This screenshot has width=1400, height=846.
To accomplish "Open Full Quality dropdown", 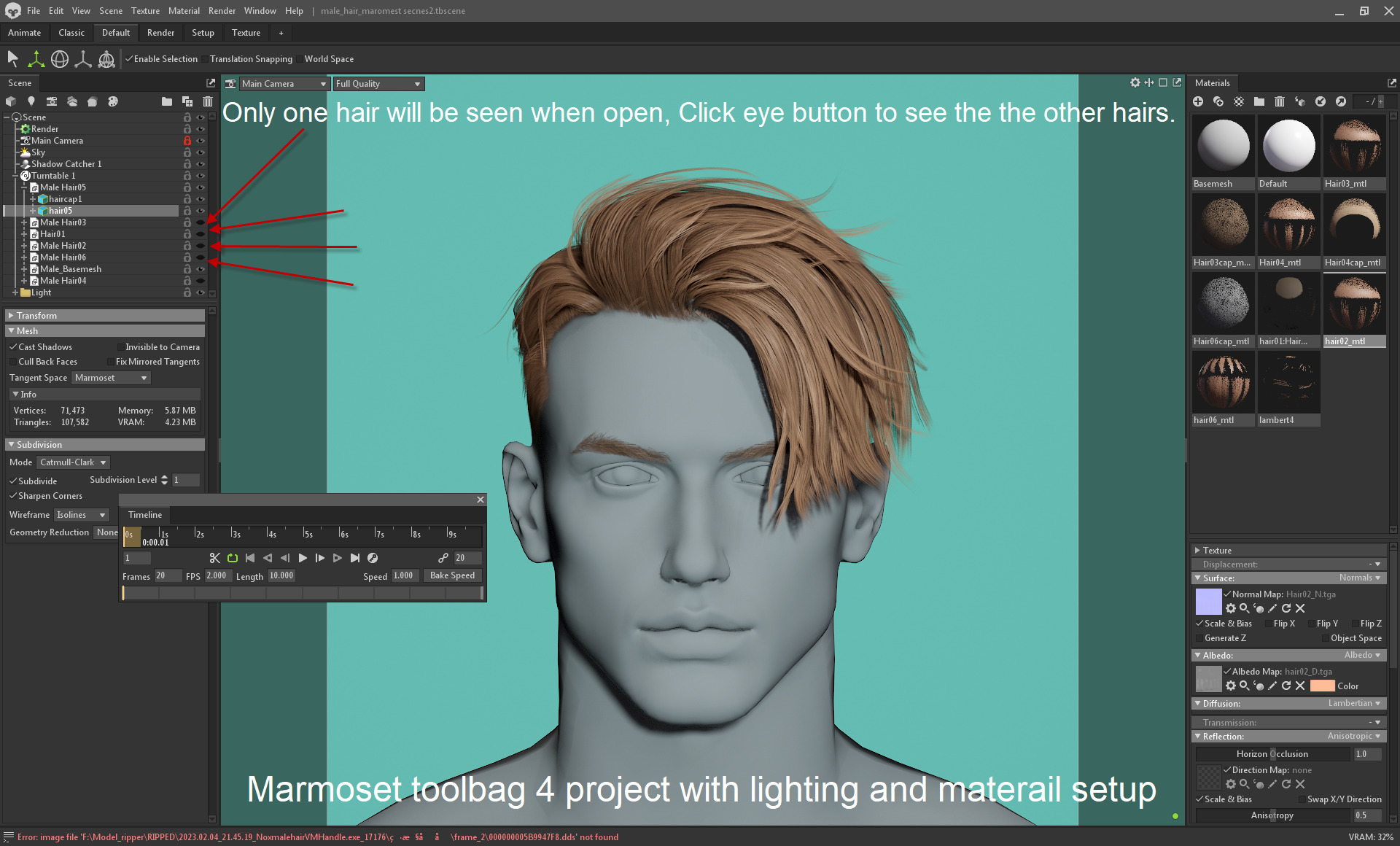I will [378, 84].
